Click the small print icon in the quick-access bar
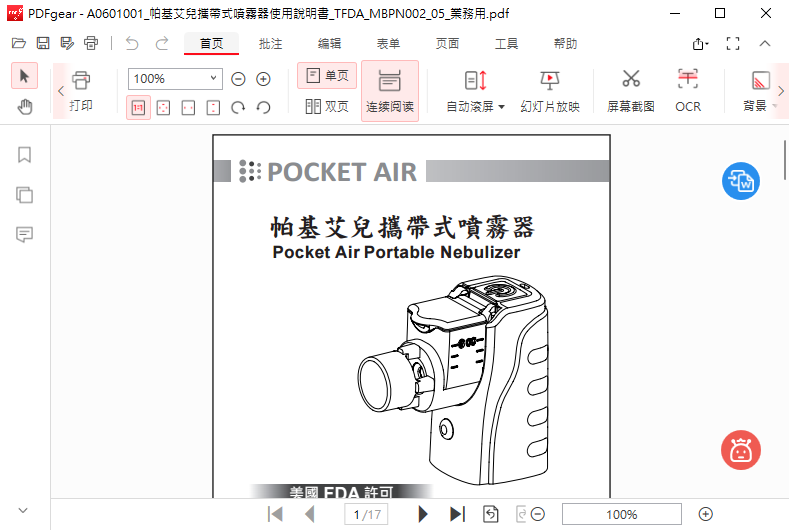The height and width of the screenshot is (530, 789). 91,43
